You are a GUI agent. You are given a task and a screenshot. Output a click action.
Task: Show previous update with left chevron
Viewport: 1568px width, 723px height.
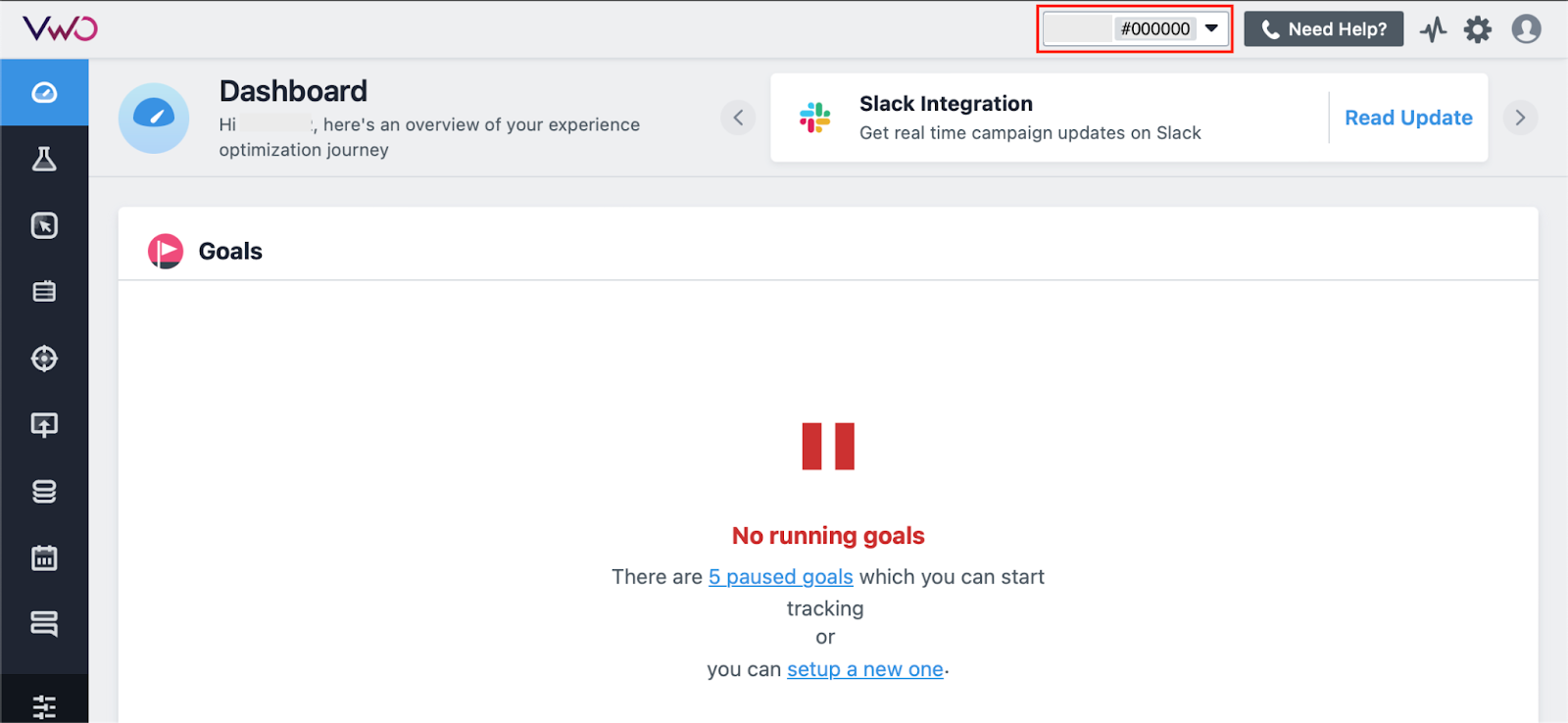(738, 118)
